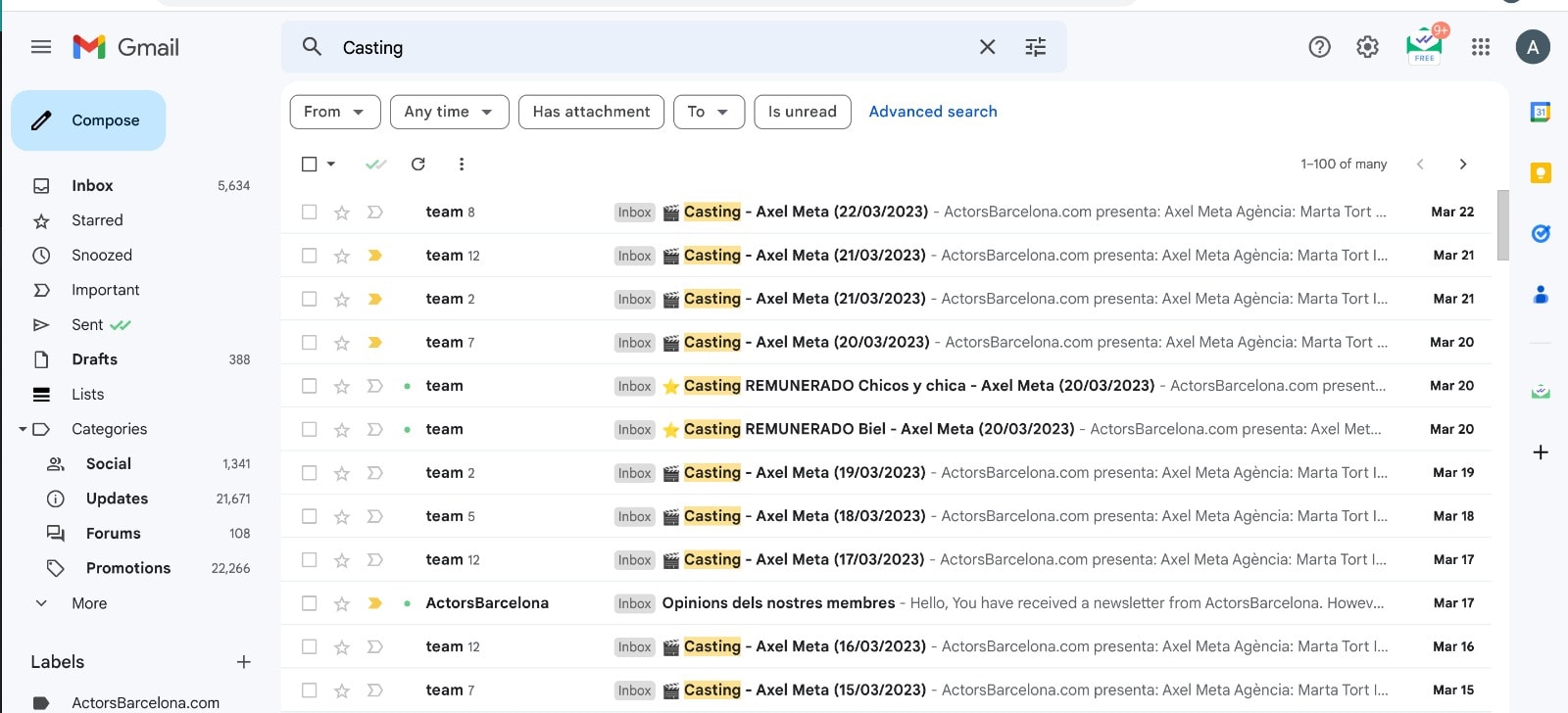The width and height of the screenshot is (1568, 713).
Task: Go to newer results page
Action: [x=1420, y=165]
